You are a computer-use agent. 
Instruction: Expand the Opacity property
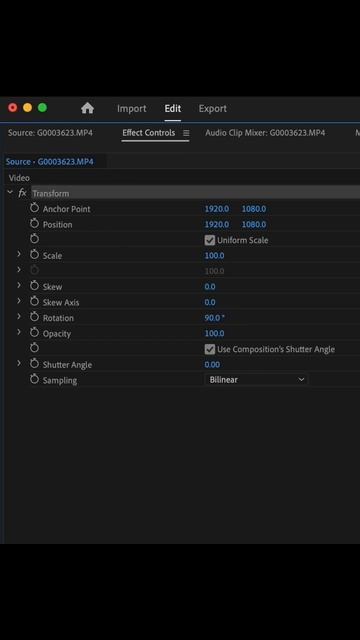(x=19, y=332)
